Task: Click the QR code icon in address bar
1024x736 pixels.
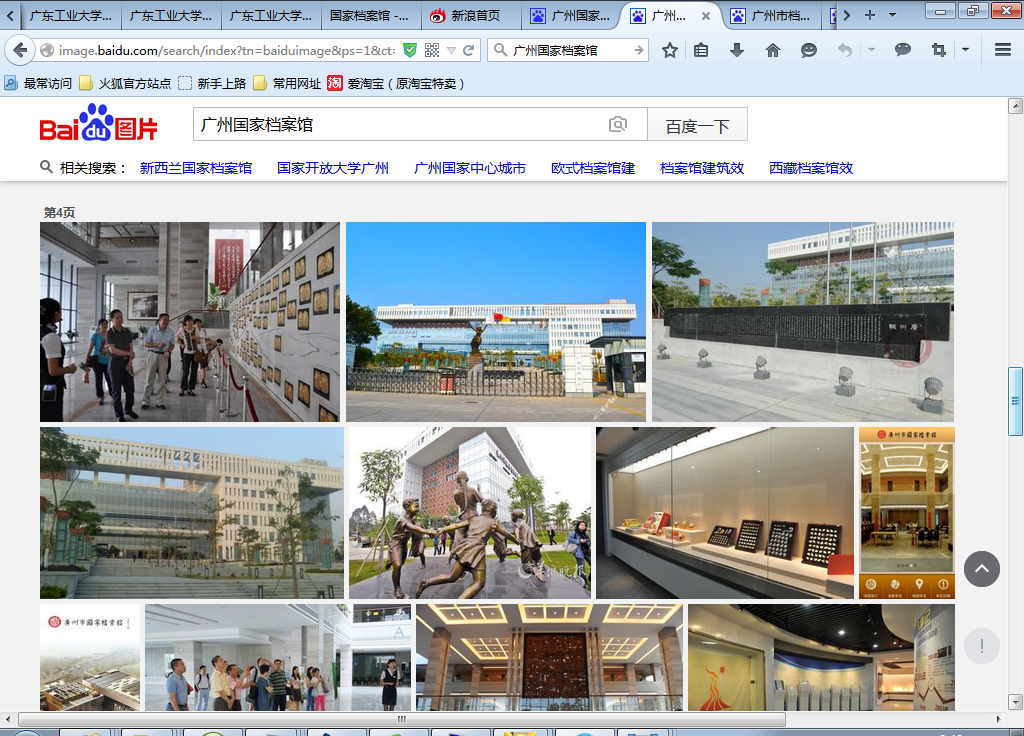Action: coord(431,50)
